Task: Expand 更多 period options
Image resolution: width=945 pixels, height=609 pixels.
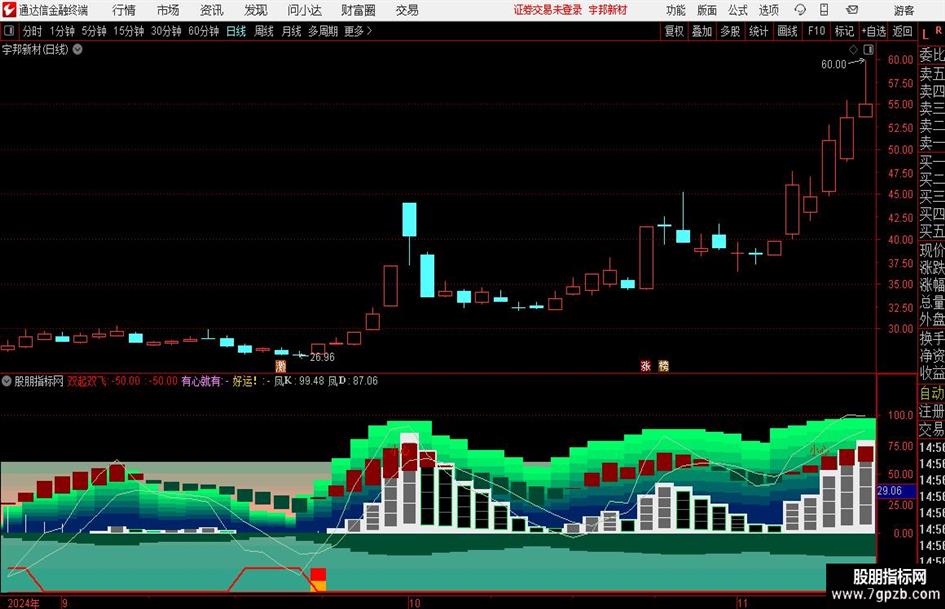Action: (358, 31)
